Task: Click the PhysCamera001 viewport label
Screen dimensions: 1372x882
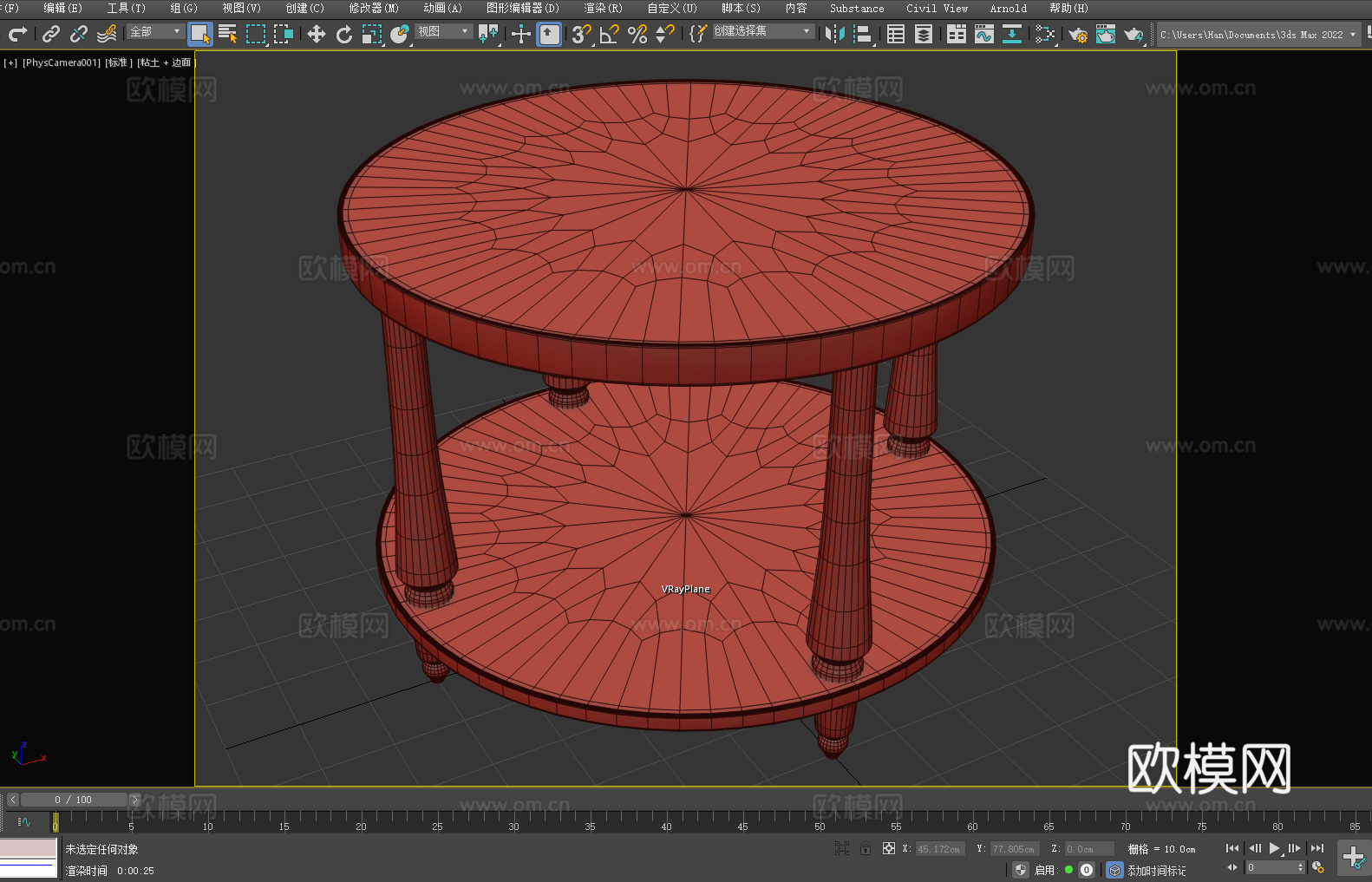Action: click(x=61, y=62)
